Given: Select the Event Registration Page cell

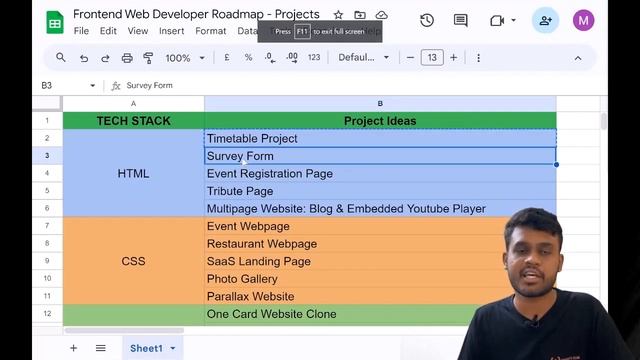Looking at the screenshot, I should click(x=380, y=173).
